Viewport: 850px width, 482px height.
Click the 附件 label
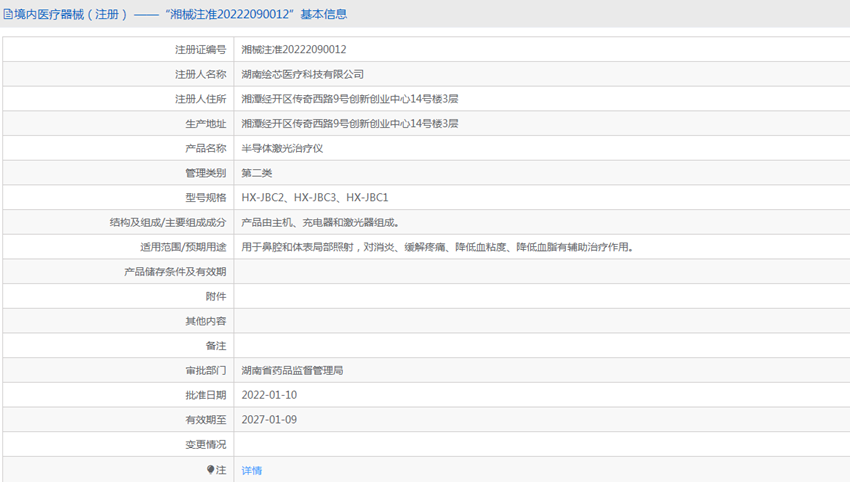(x=216, y=297)
